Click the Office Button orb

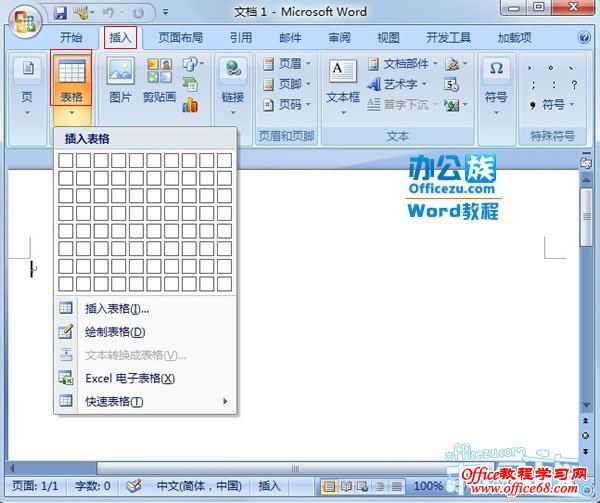24,21
